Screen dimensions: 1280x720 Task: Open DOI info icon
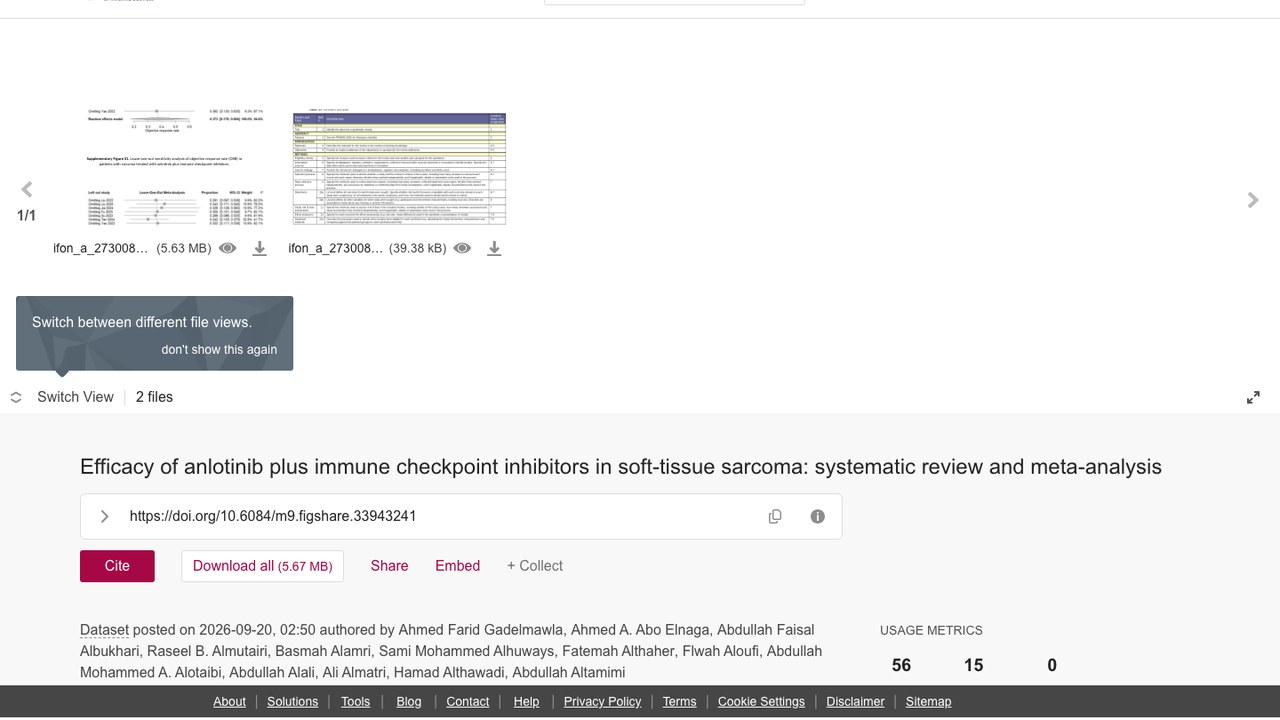pyautogui.click(x=818, y=516)
